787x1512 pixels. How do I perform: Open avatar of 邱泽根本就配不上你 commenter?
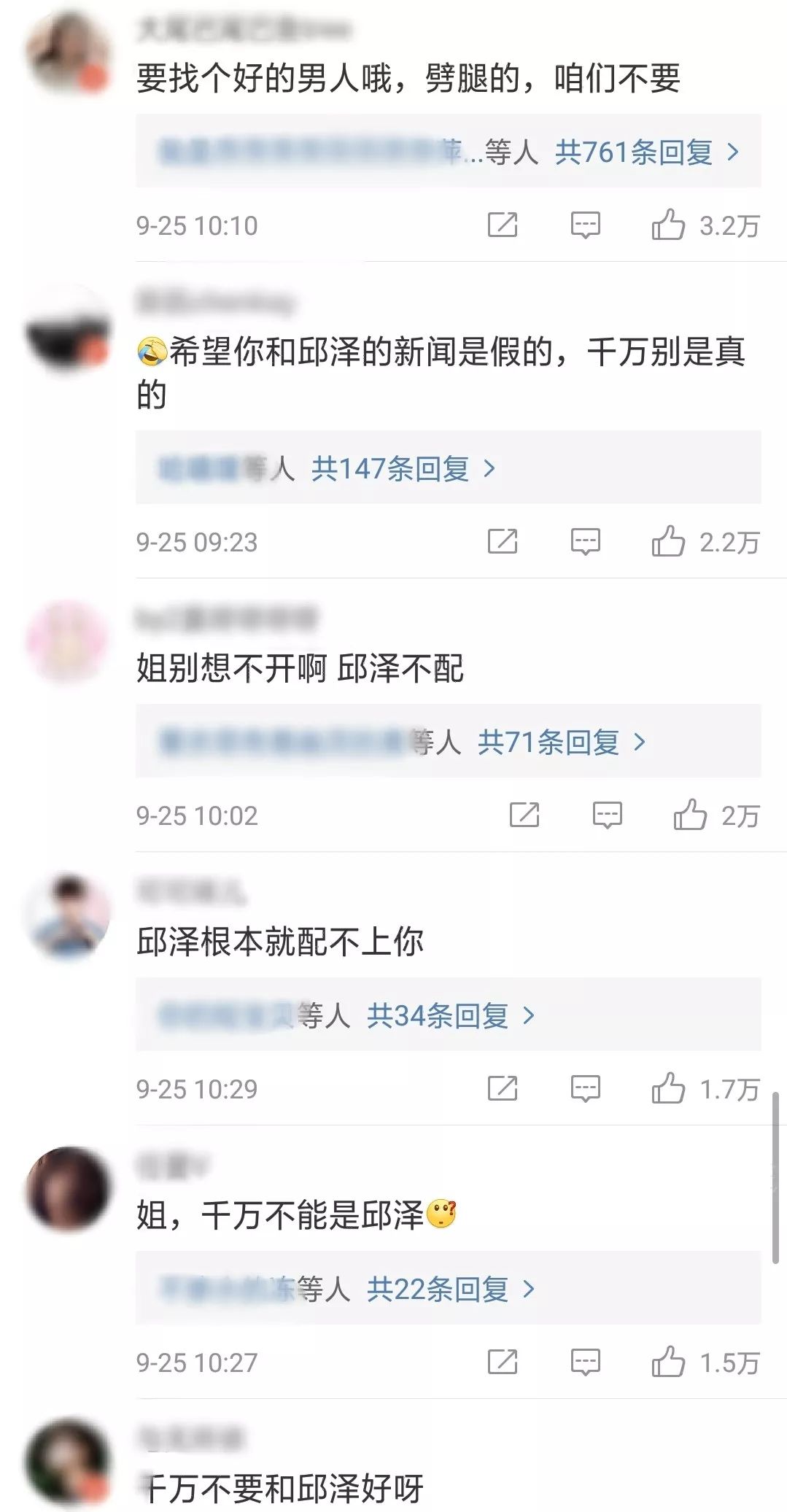pos(68,915)
